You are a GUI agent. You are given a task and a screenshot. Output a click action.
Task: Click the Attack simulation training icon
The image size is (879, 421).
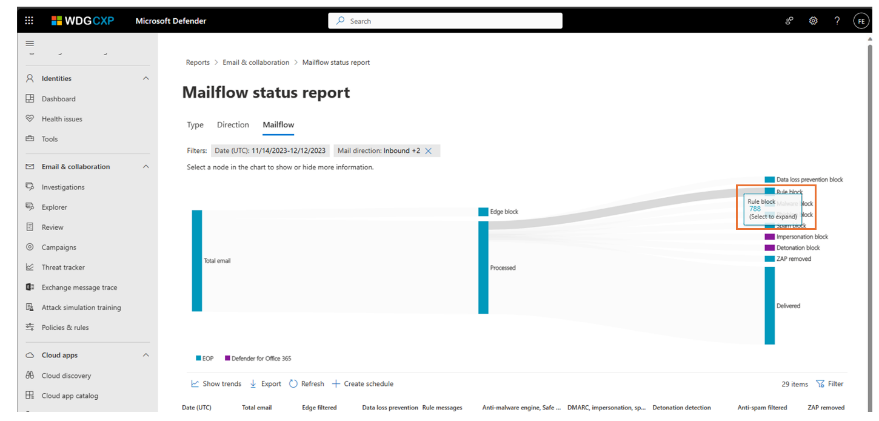click(x=30, y=307)
